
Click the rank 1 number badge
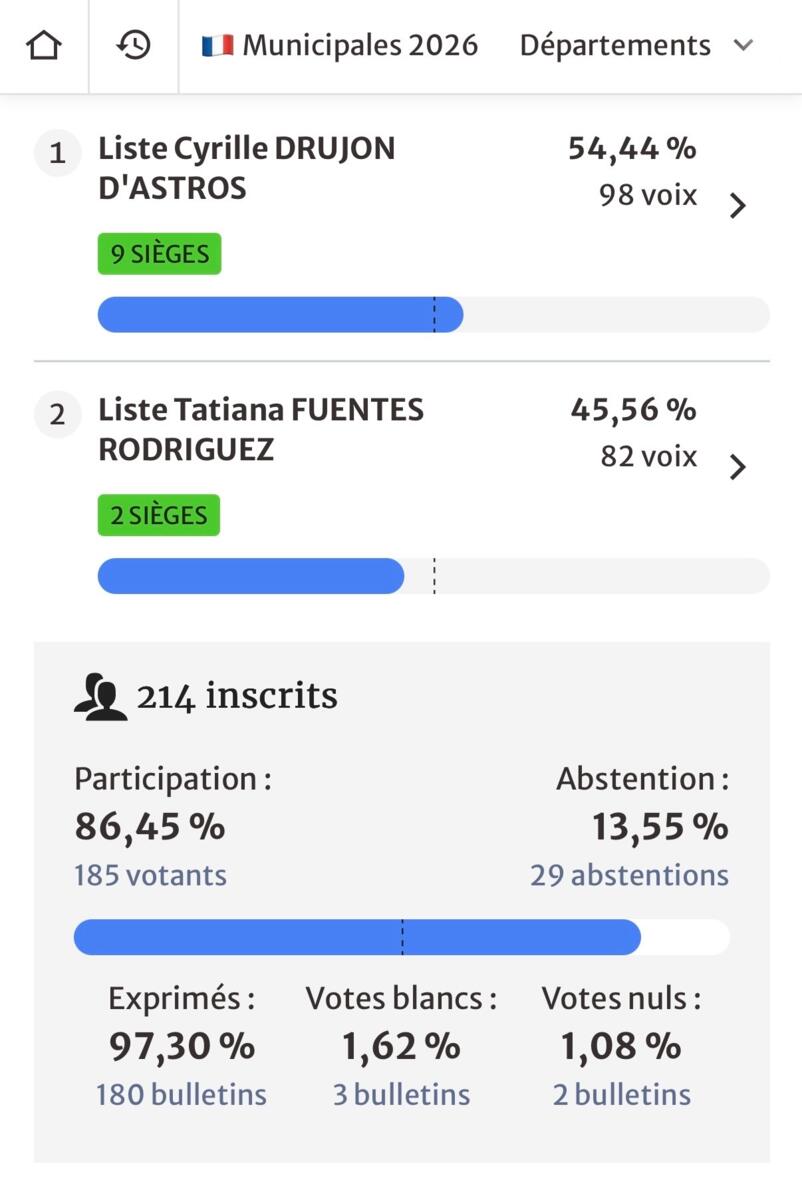point(57,153)
